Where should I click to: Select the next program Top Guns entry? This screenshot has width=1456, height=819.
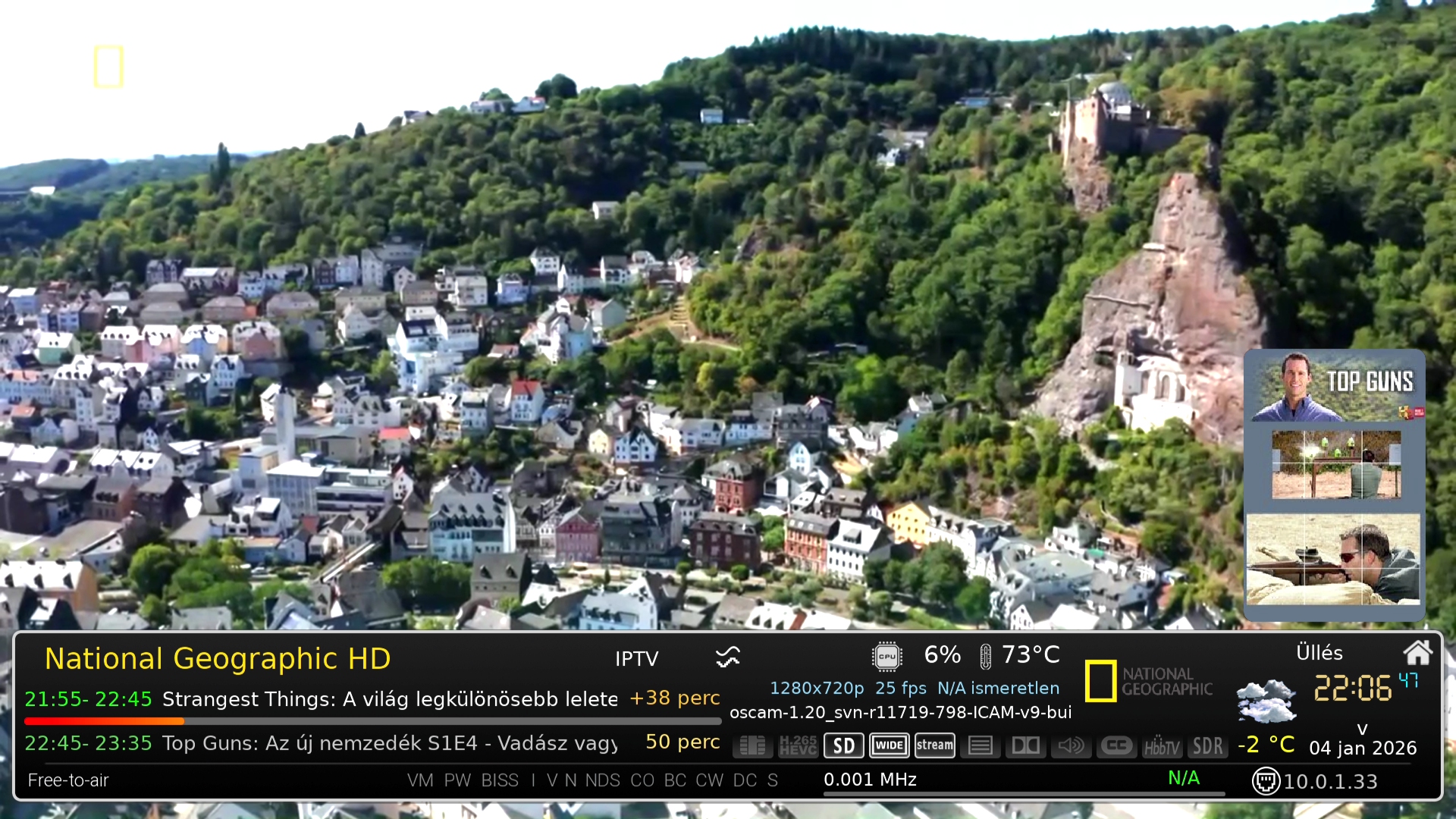tap(390, 743)
